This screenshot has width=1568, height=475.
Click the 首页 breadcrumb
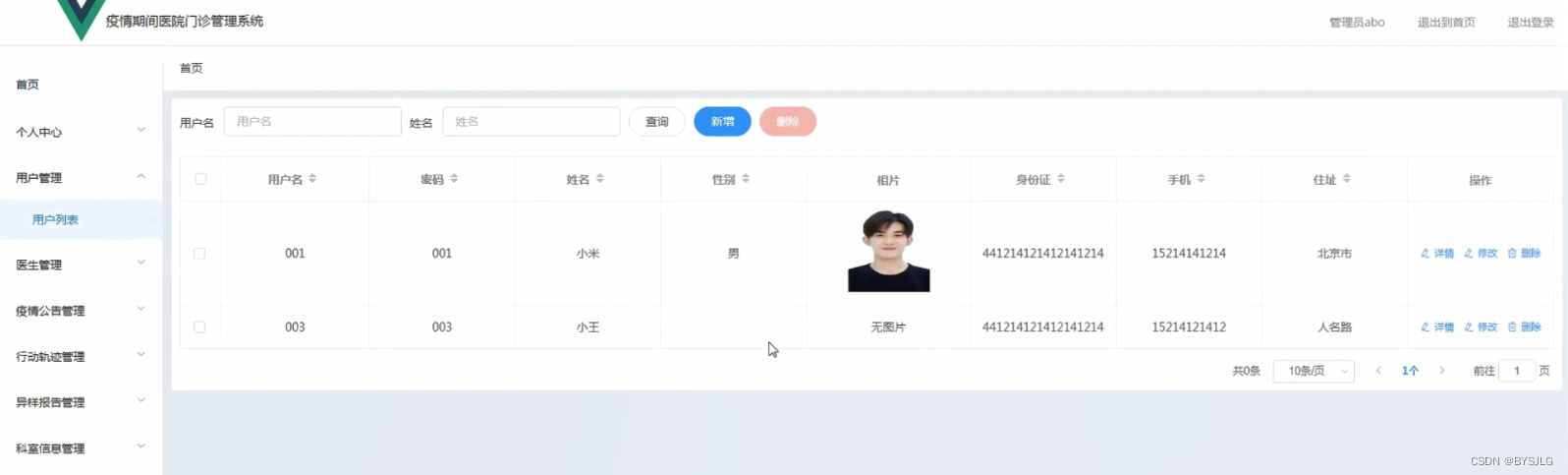pyautogui.click(x=192, y=68)
